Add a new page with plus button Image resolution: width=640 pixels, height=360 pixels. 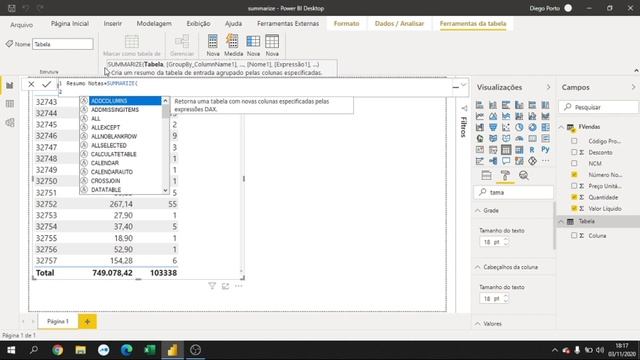click(87, 322)
